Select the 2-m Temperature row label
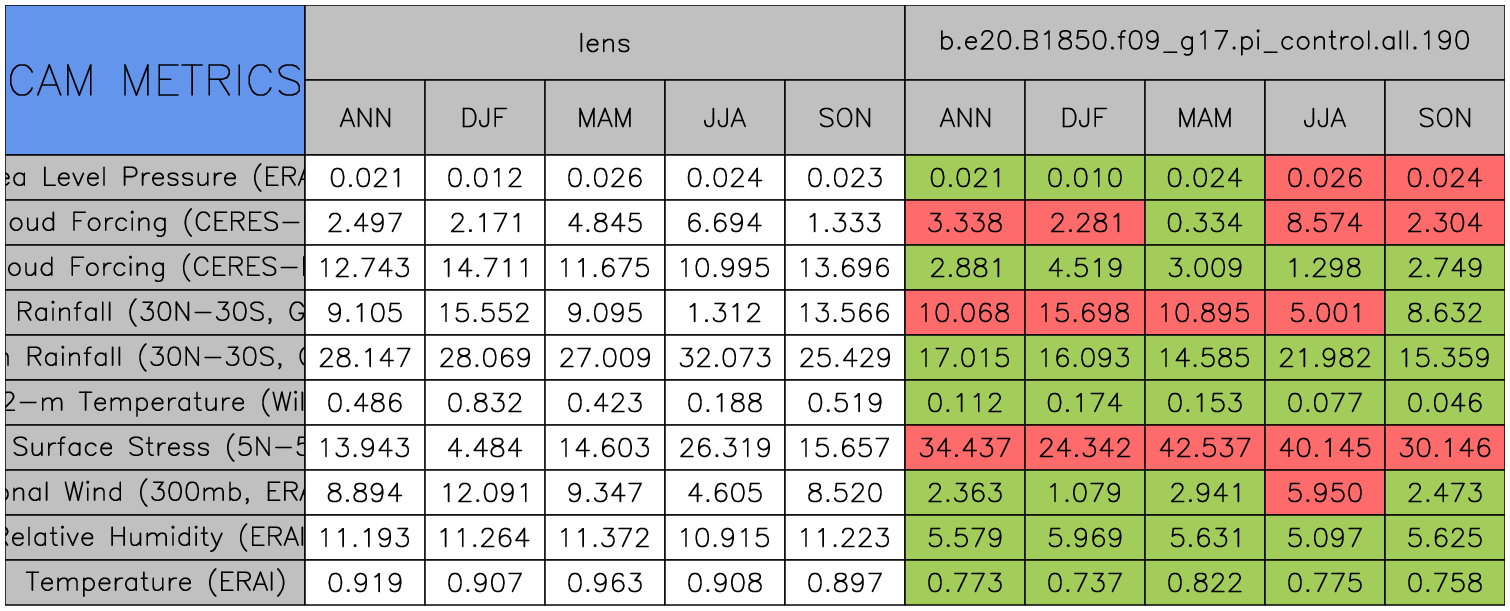The height and width of the screenshot is (611, 1510). (x=155, y=403)
